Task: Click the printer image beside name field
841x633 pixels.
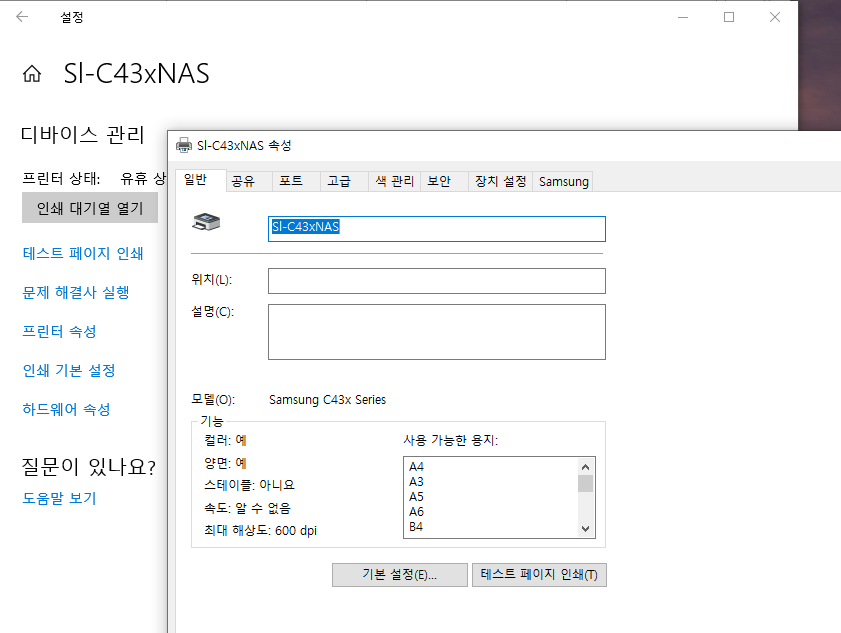Action: pyautogui.click(x=206, y=222)
